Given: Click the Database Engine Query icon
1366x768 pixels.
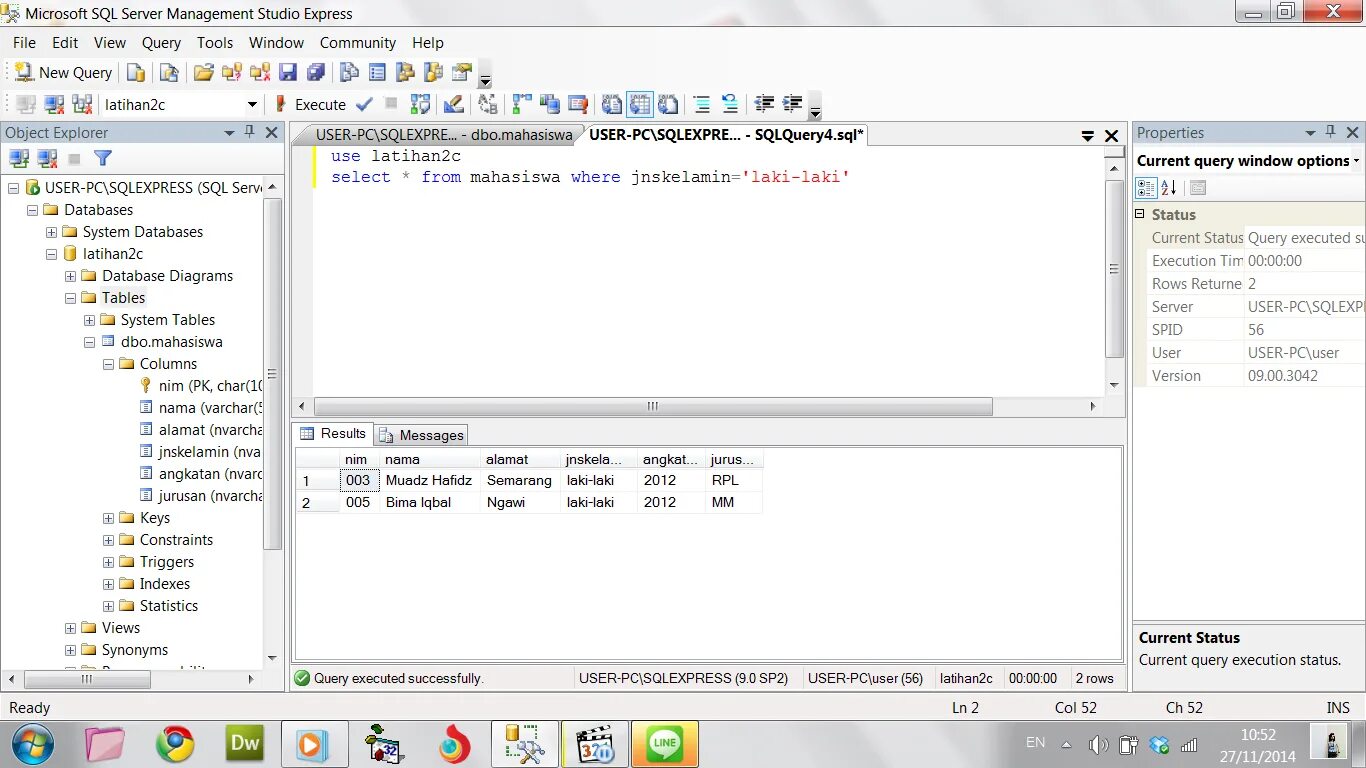Looking at the screenshot, I should [136, 72].
